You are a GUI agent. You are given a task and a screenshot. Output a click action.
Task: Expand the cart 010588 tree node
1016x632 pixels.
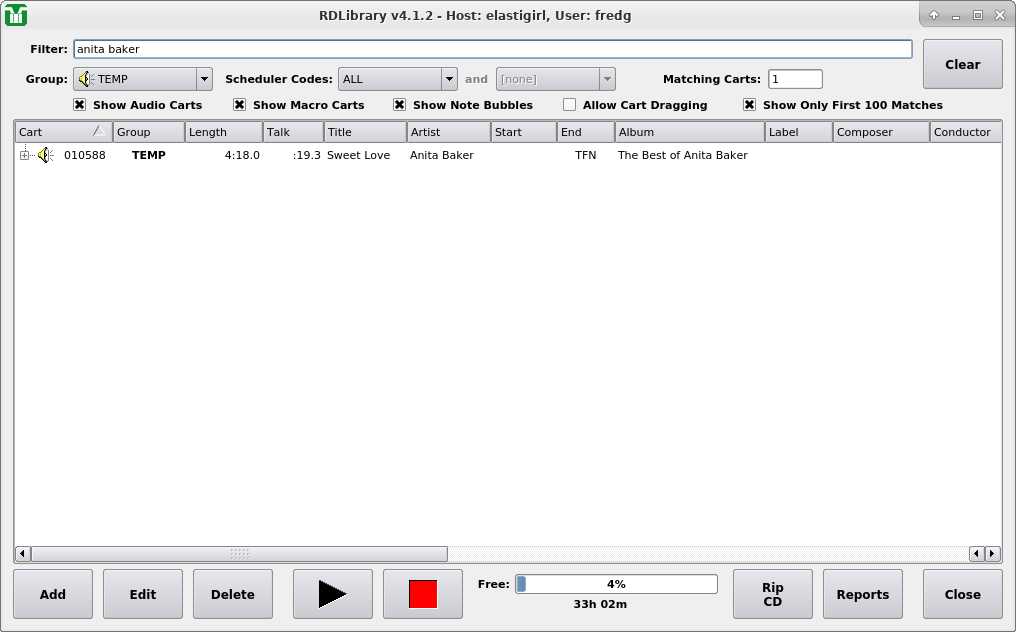click(25, 155)
